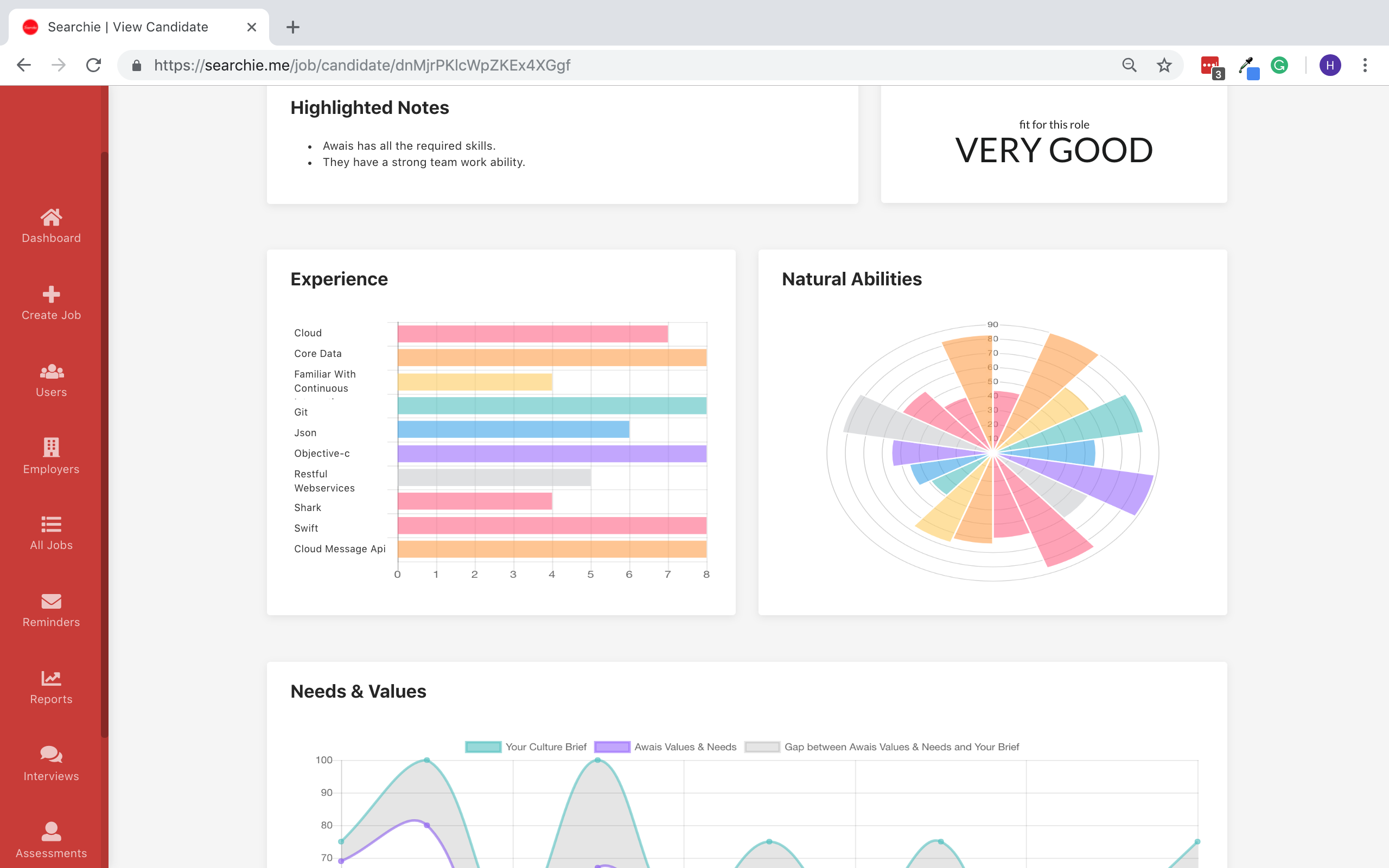Click the Create Job label in sidebar
The width and height of the screenshot is (1389, 868).
pos(51,315)
